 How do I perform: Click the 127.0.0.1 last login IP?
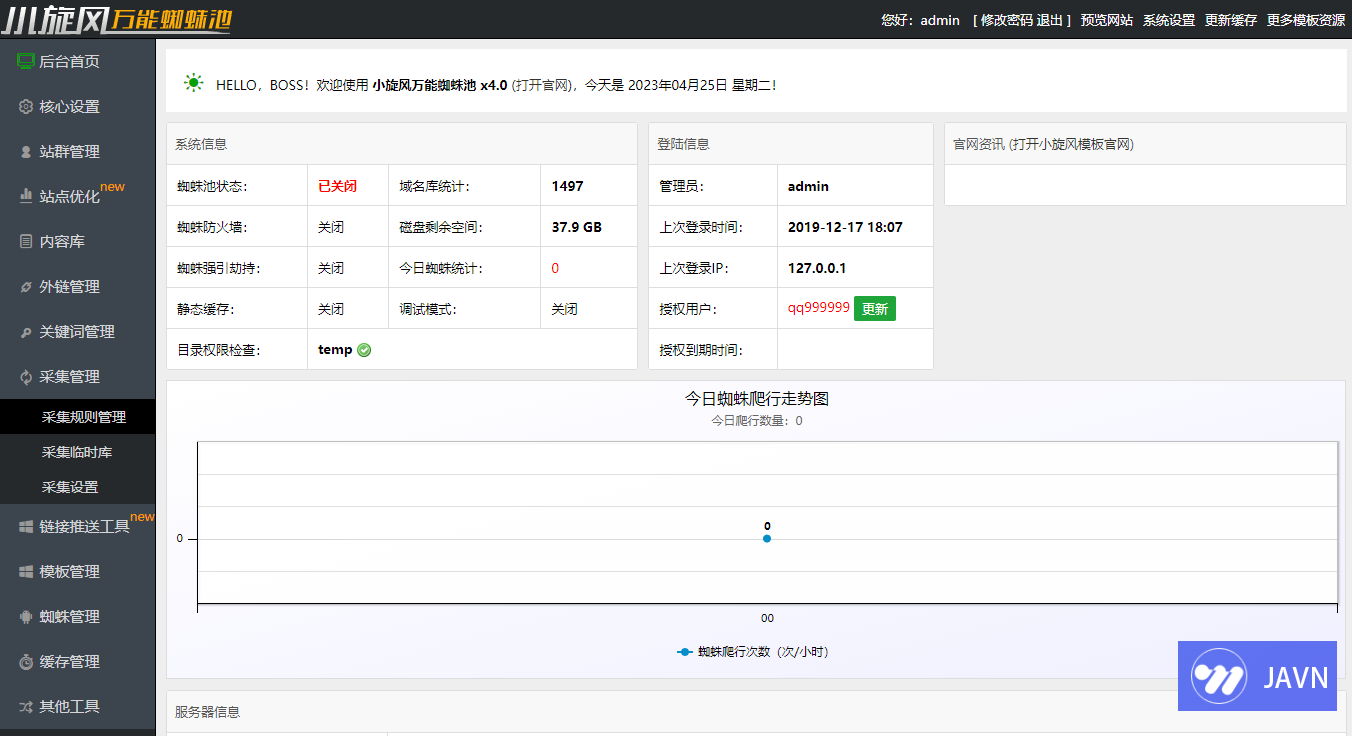817,268
